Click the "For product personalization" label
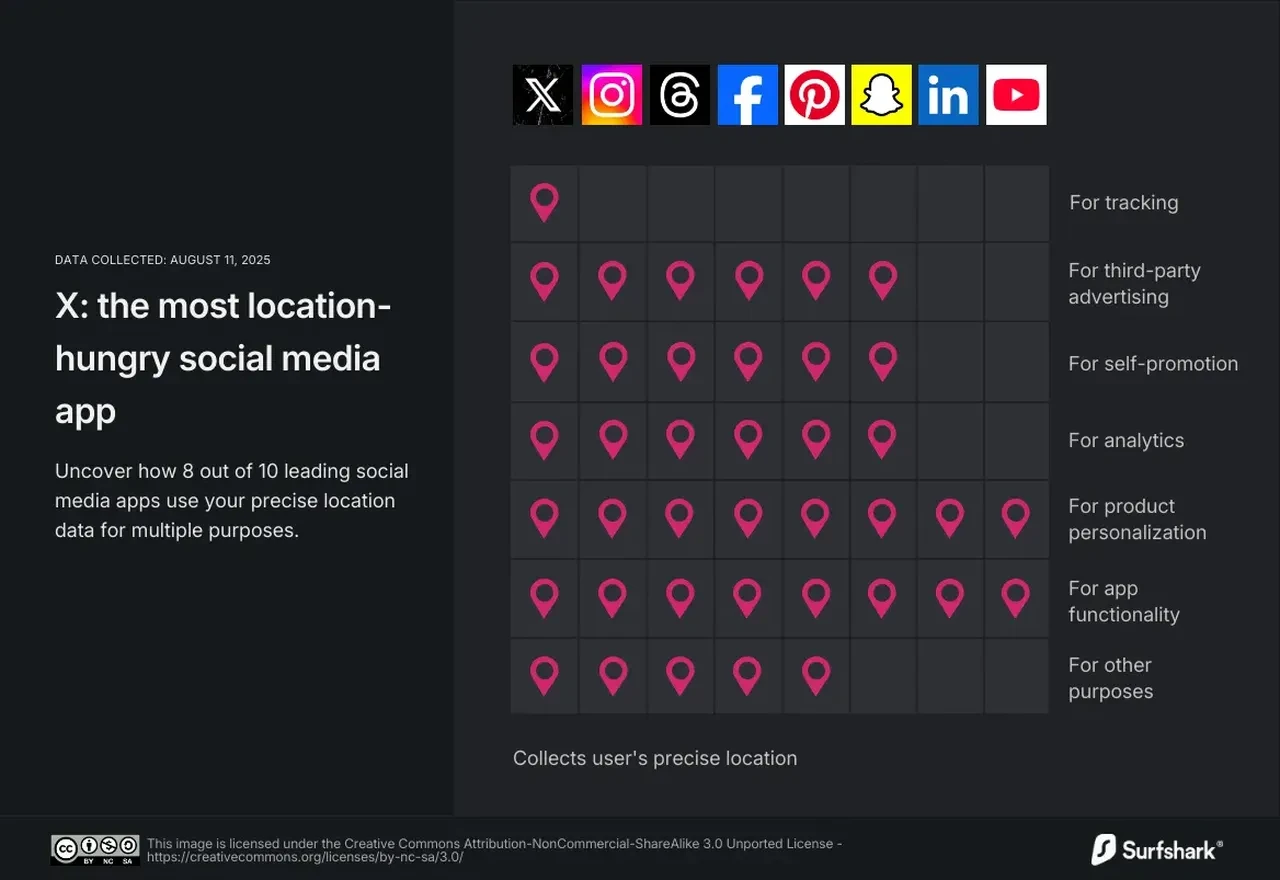This screenshot has width=1280, height=880. point(1137,520)
